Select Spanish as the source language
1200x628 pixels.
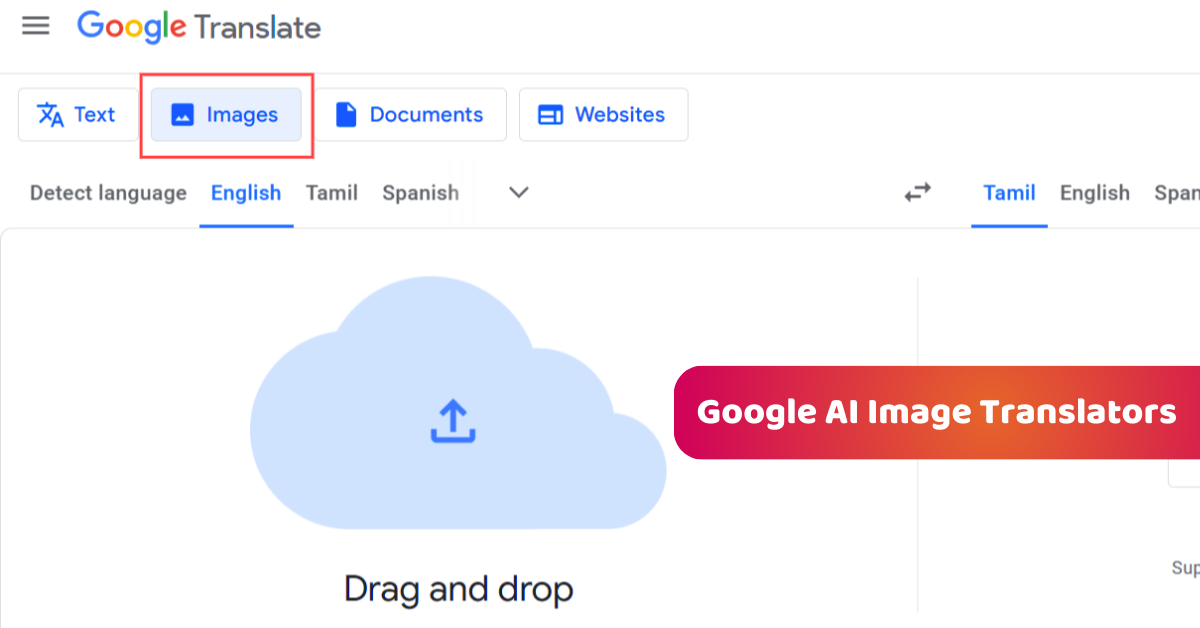(420, 192)
